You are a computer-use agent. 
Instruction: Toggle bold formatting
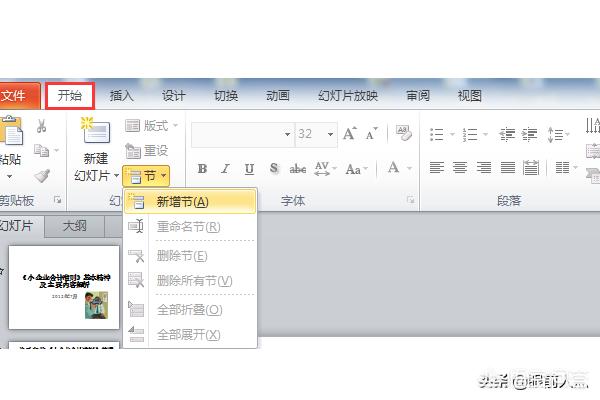pyautogui.click(x=202, y=169)
